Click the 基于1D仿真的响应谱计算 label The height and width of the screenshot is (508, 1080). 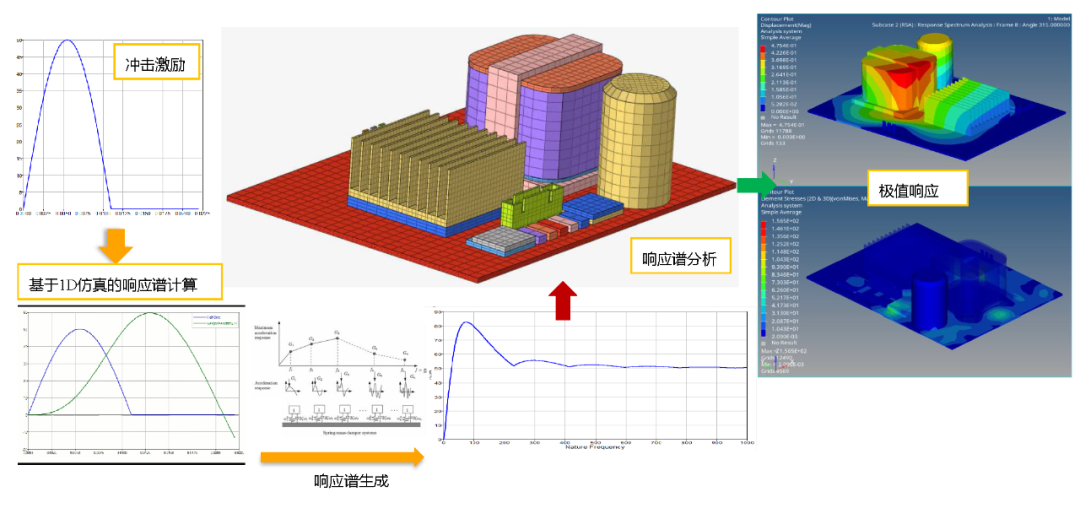click(121, 282)
